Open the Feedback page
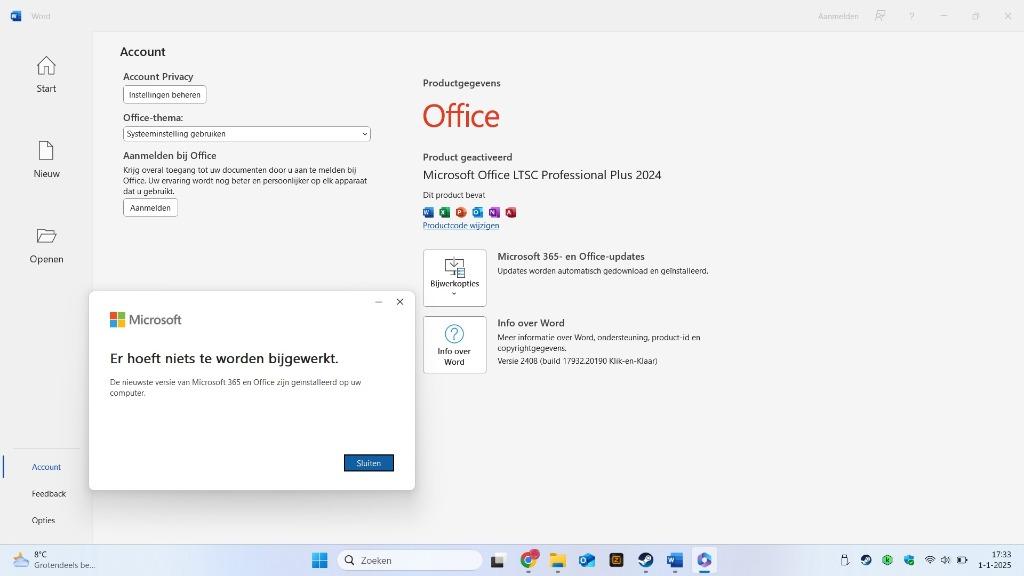Viewport: 1024px width, 576px height. (x=48, y=494)
